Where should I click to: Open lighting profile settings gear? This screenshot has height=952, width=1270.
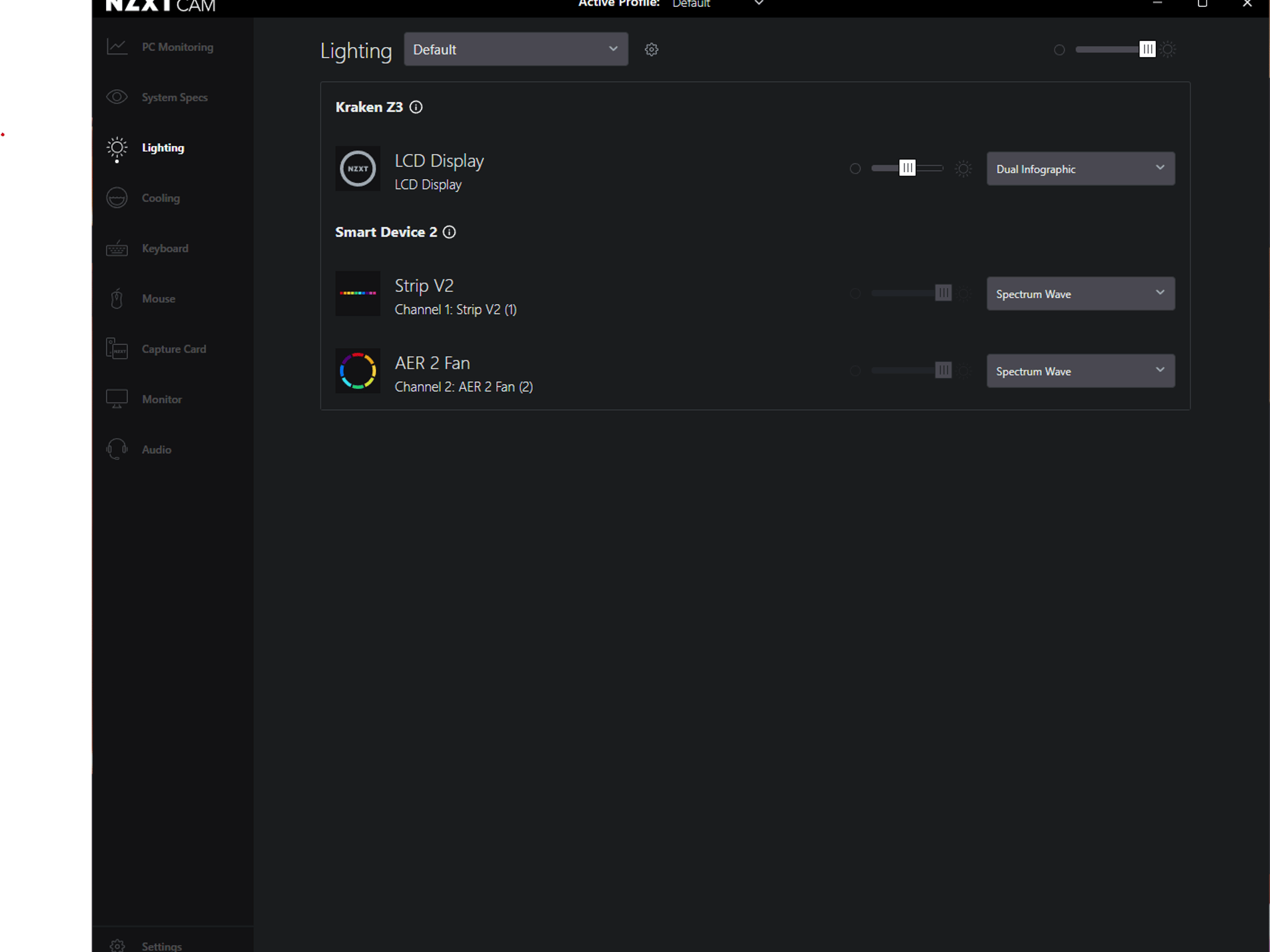(x=651, y=50)
